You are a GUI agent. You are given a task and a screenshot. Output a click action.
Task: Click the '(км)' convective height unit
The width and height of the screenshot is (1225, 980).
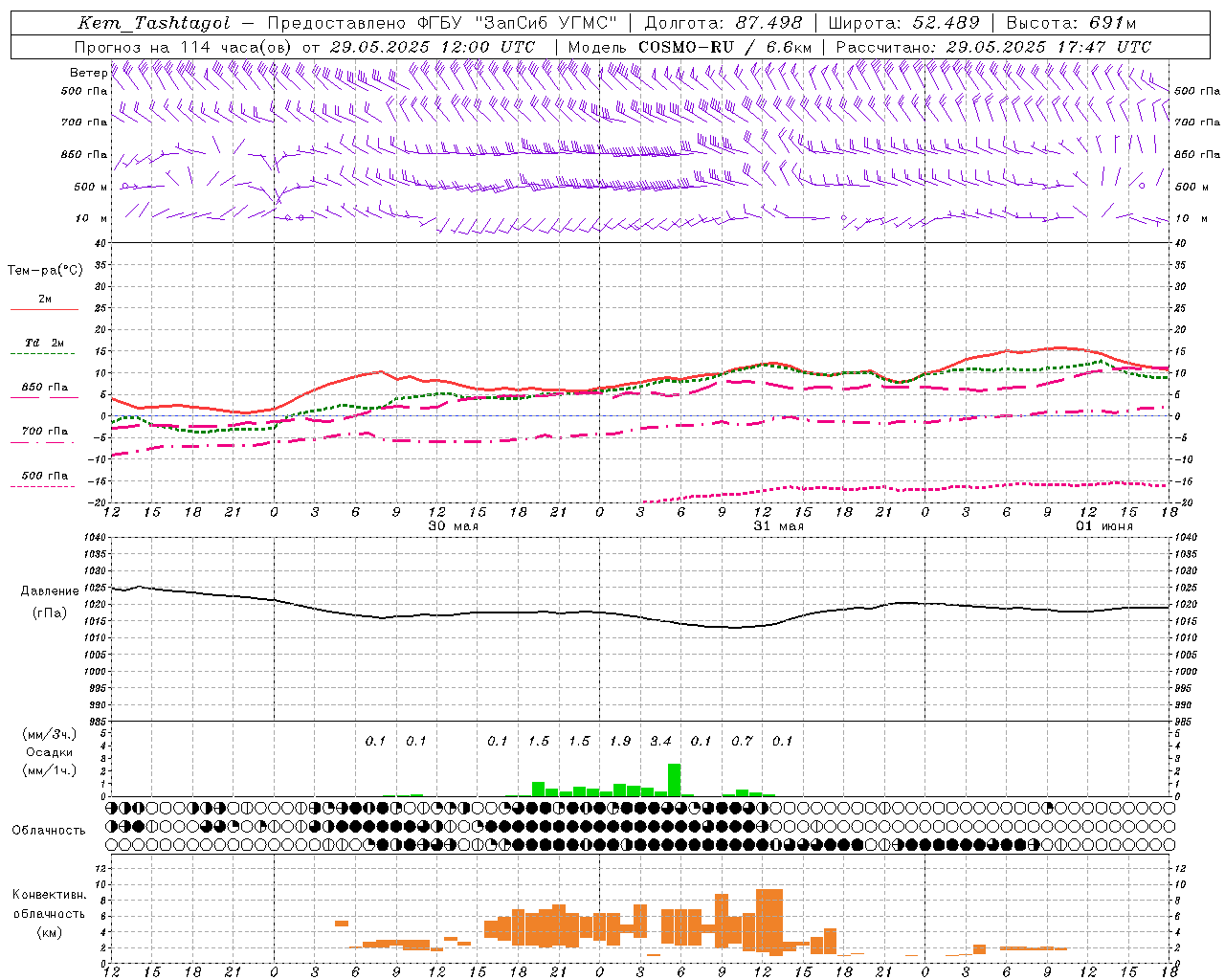click(49, 932)
